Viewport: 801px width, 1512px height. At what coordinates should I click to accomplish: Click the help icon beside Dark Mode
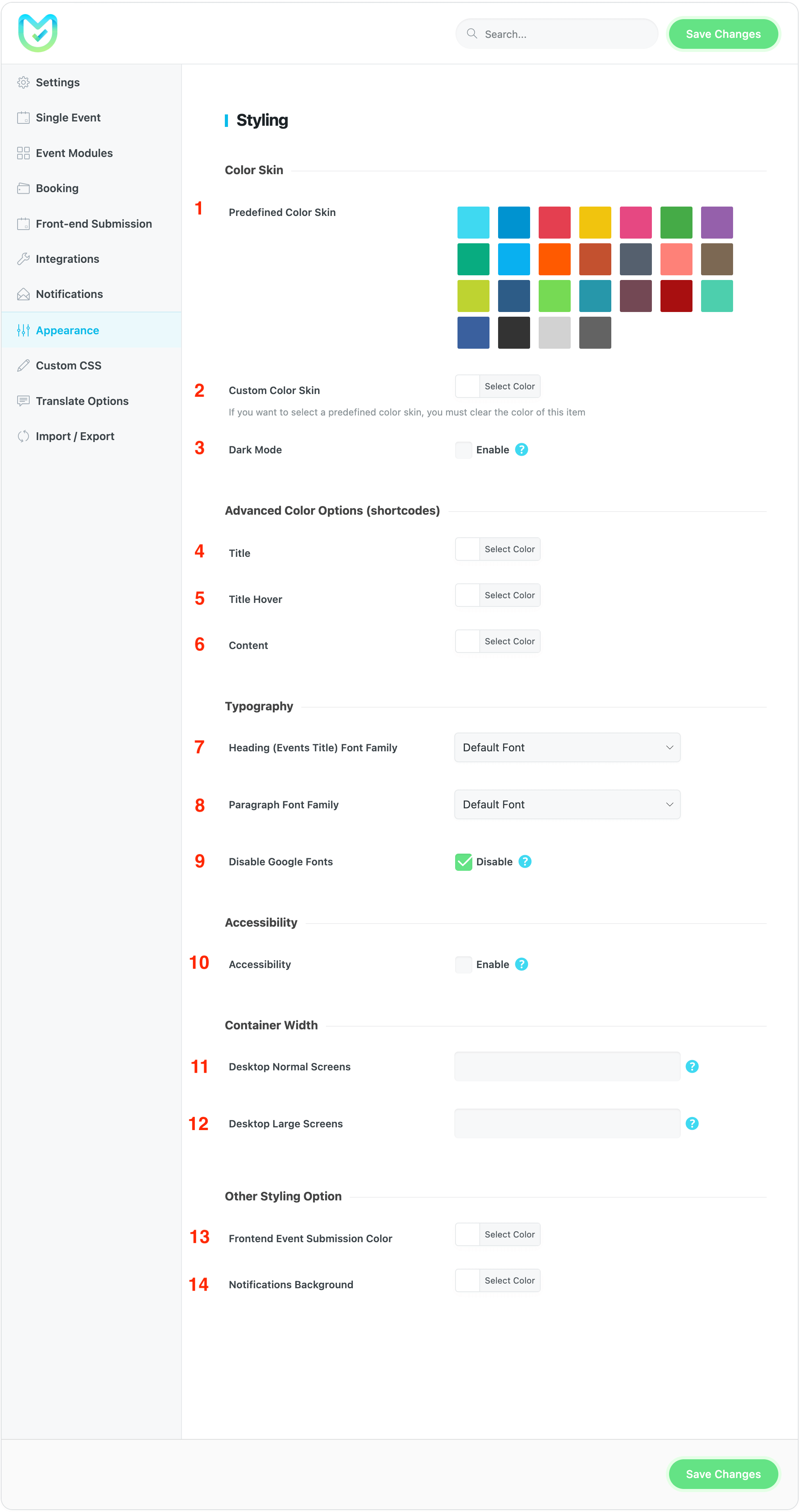(522, 449)
